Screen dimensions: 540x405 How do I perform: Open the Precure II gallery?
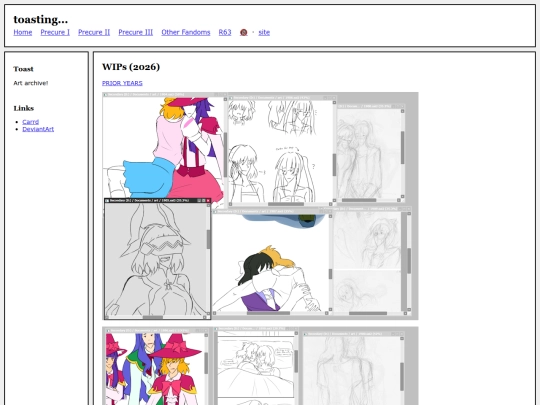[x=94, y=32]
